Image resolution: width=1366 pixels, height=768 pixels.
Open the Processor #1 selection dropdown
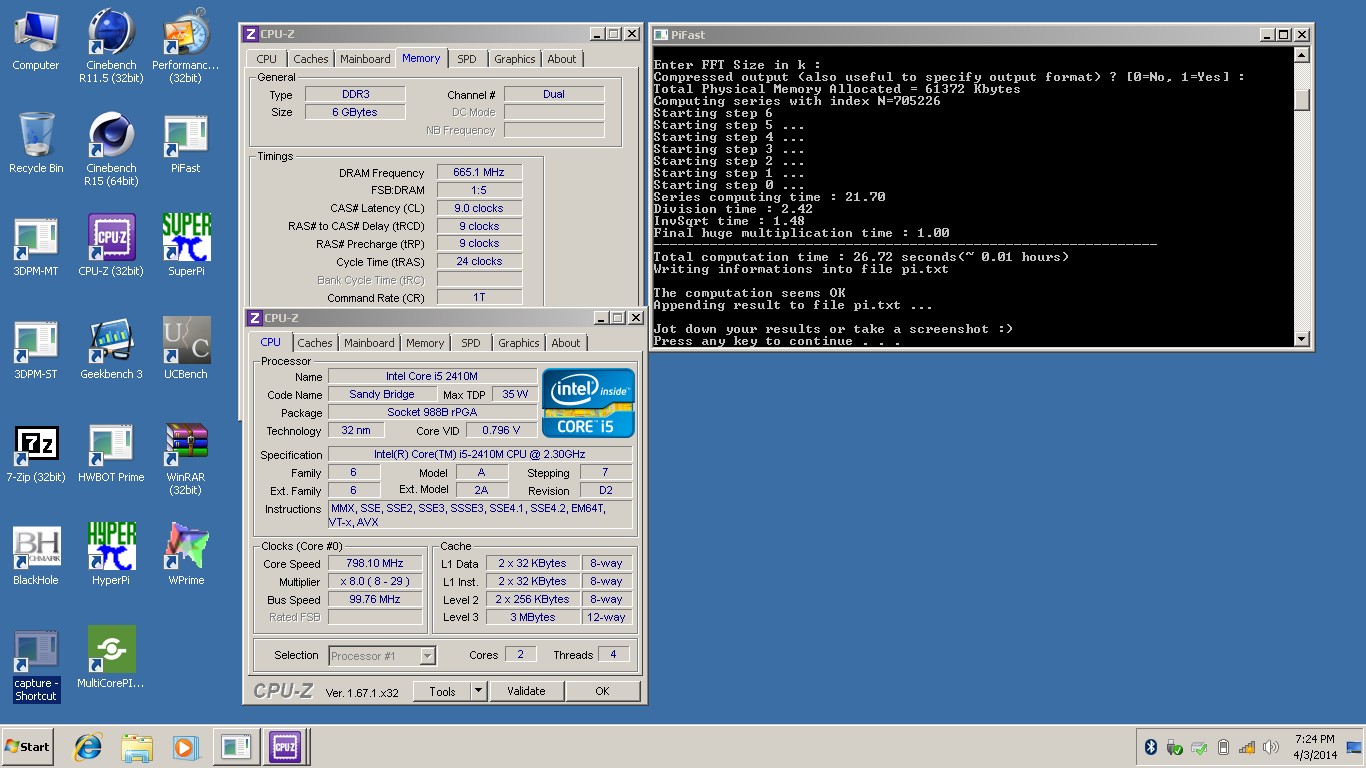382,656
